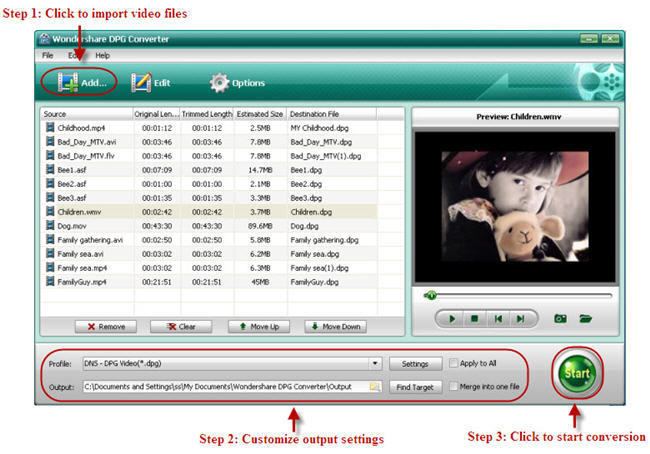The width and height of the screenshot is (650, 454).
Task: Click the Move Down button
Action: click(335, 327)
